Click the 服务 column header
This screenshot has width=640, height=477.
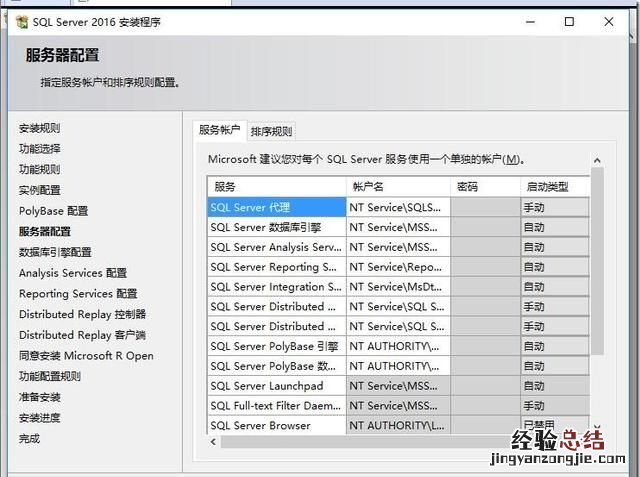(x=277, y=187)
